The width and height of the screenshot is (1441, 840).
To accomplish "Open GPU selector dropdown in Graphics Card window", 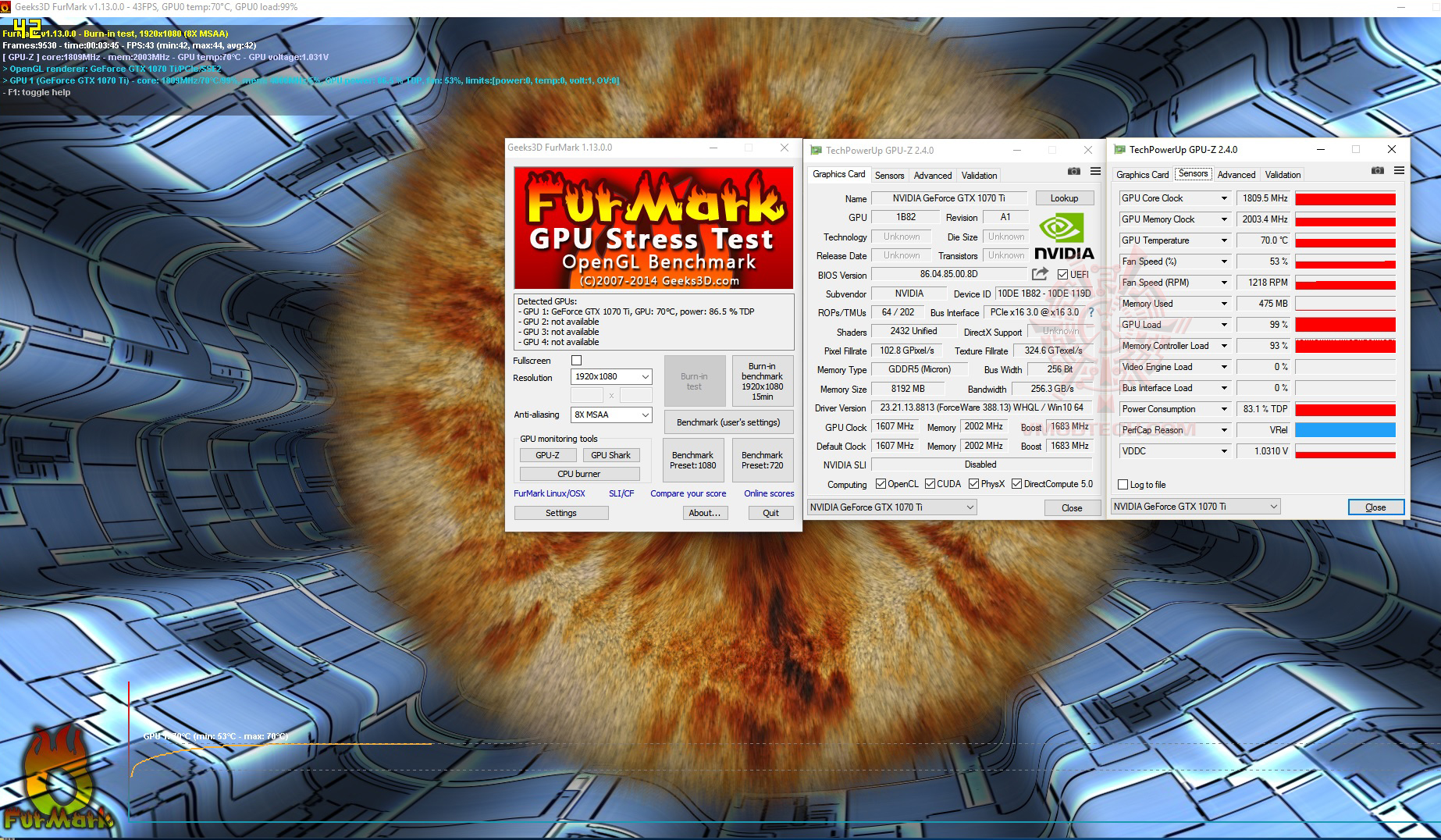I will tap(891, 507).
